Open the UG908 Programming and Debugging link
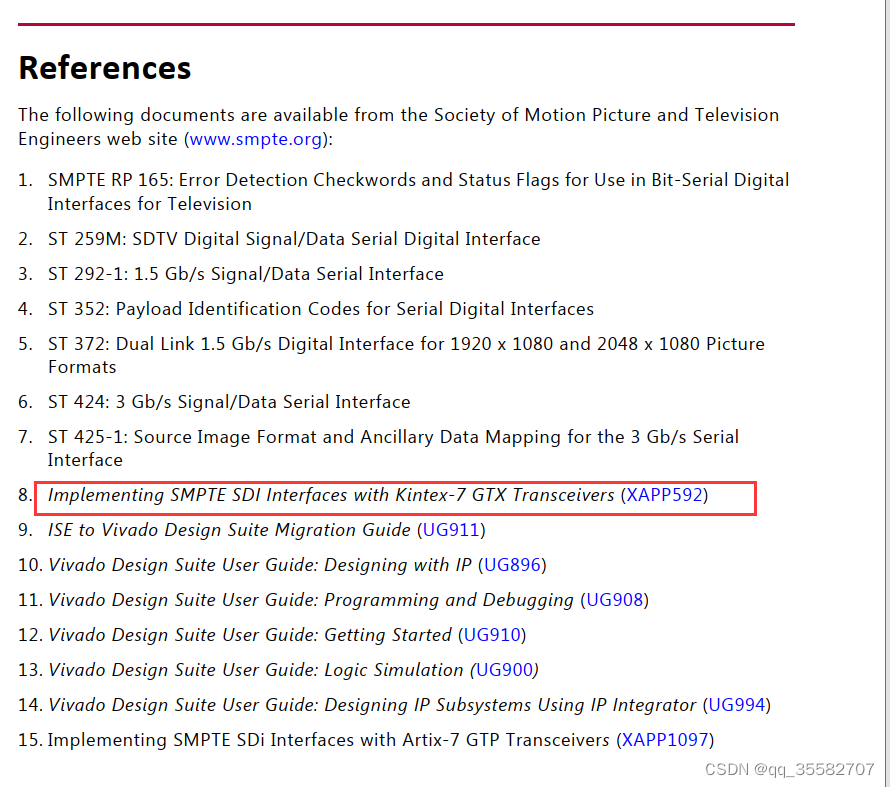 (617, 600)
